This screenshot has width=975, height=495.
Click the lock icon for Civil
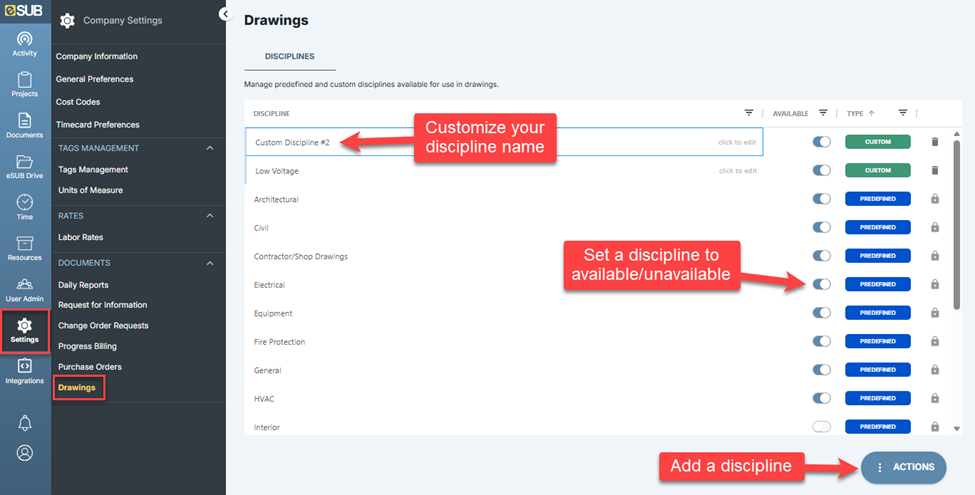[x=935, y=228]
